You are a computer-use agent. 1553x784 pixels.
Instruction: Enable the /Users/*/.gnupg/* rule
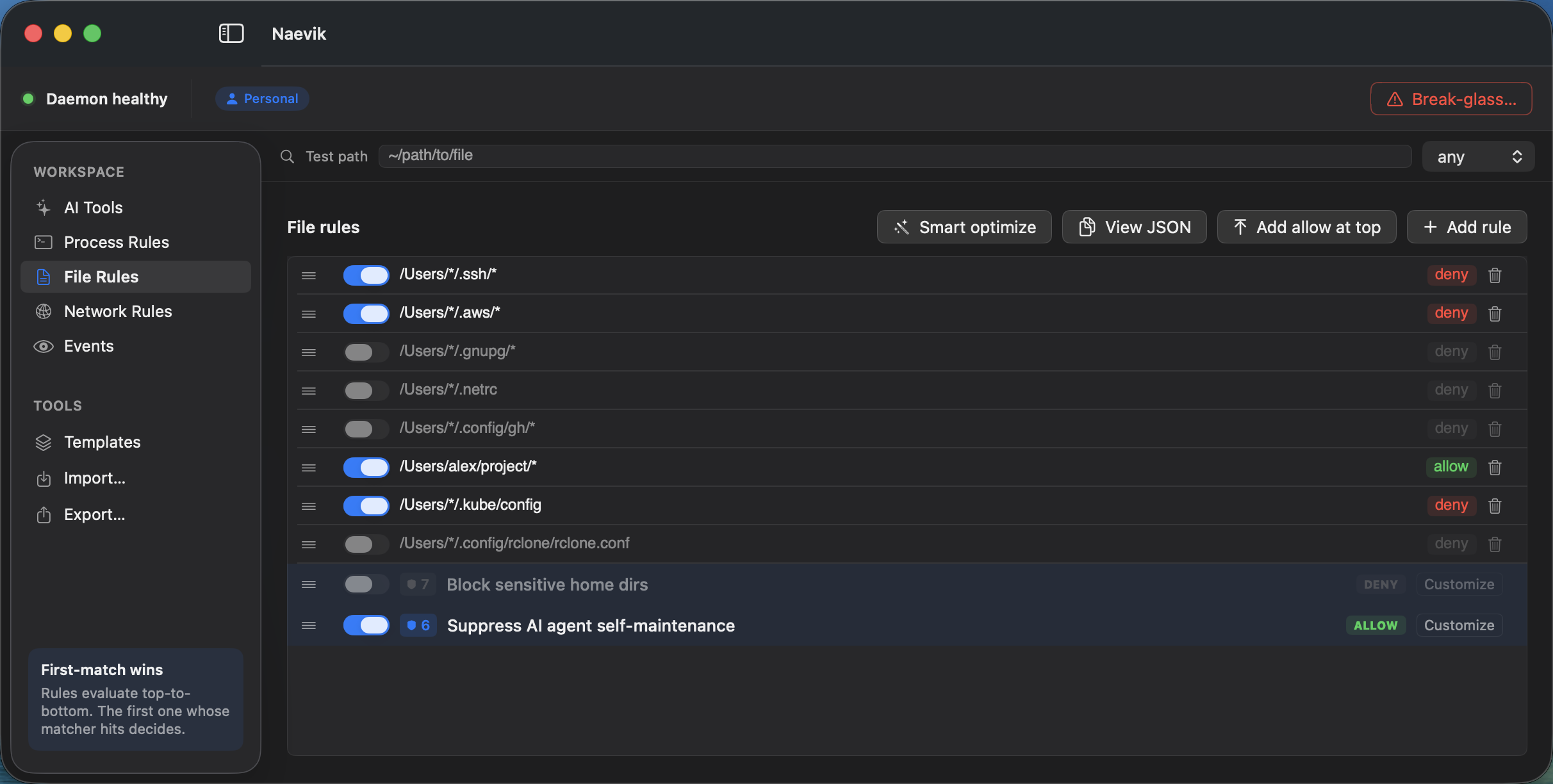pos(366,352)
